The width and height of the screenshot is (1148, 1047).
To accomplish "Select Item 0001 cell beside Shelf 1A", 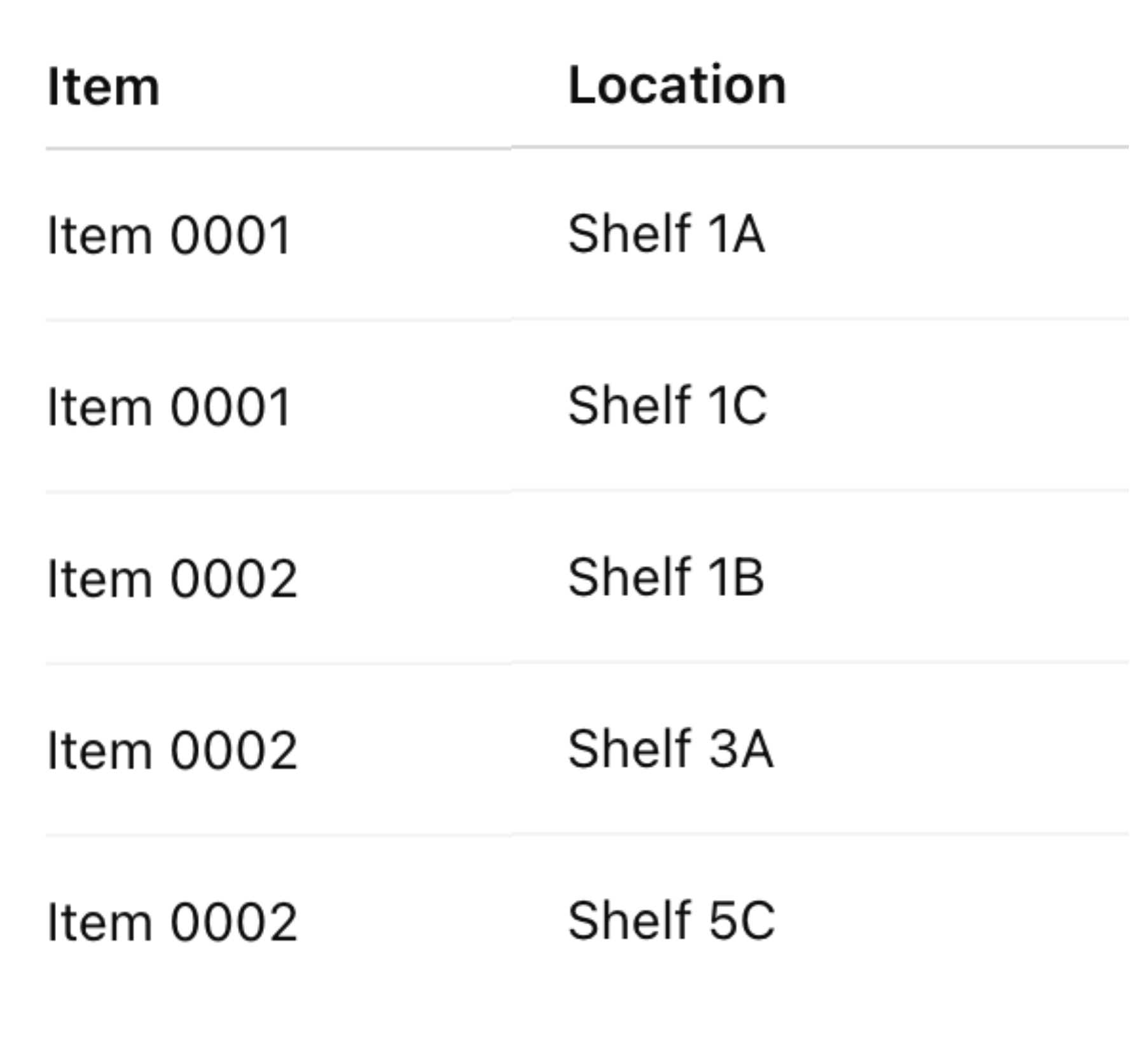I will coord(169,235).
